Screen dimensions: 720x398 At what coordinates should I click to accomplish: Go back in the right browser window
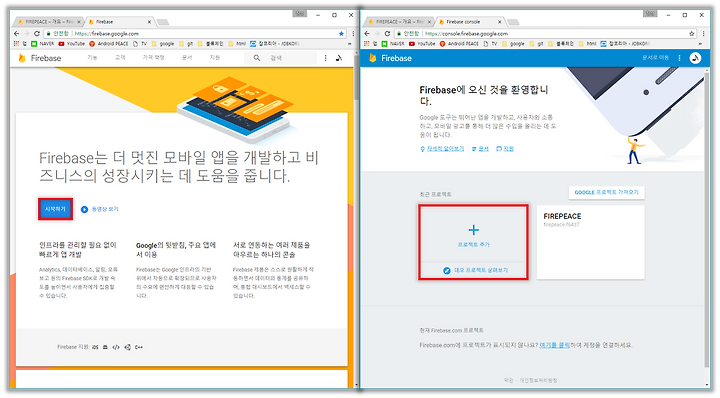pos(367,34)
